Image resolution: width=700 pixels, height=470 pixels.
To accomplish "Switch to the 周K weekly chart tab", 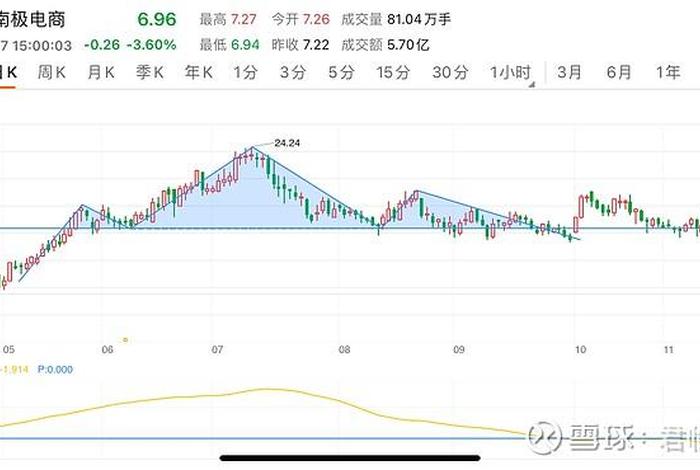I will (x=51, y=72).
